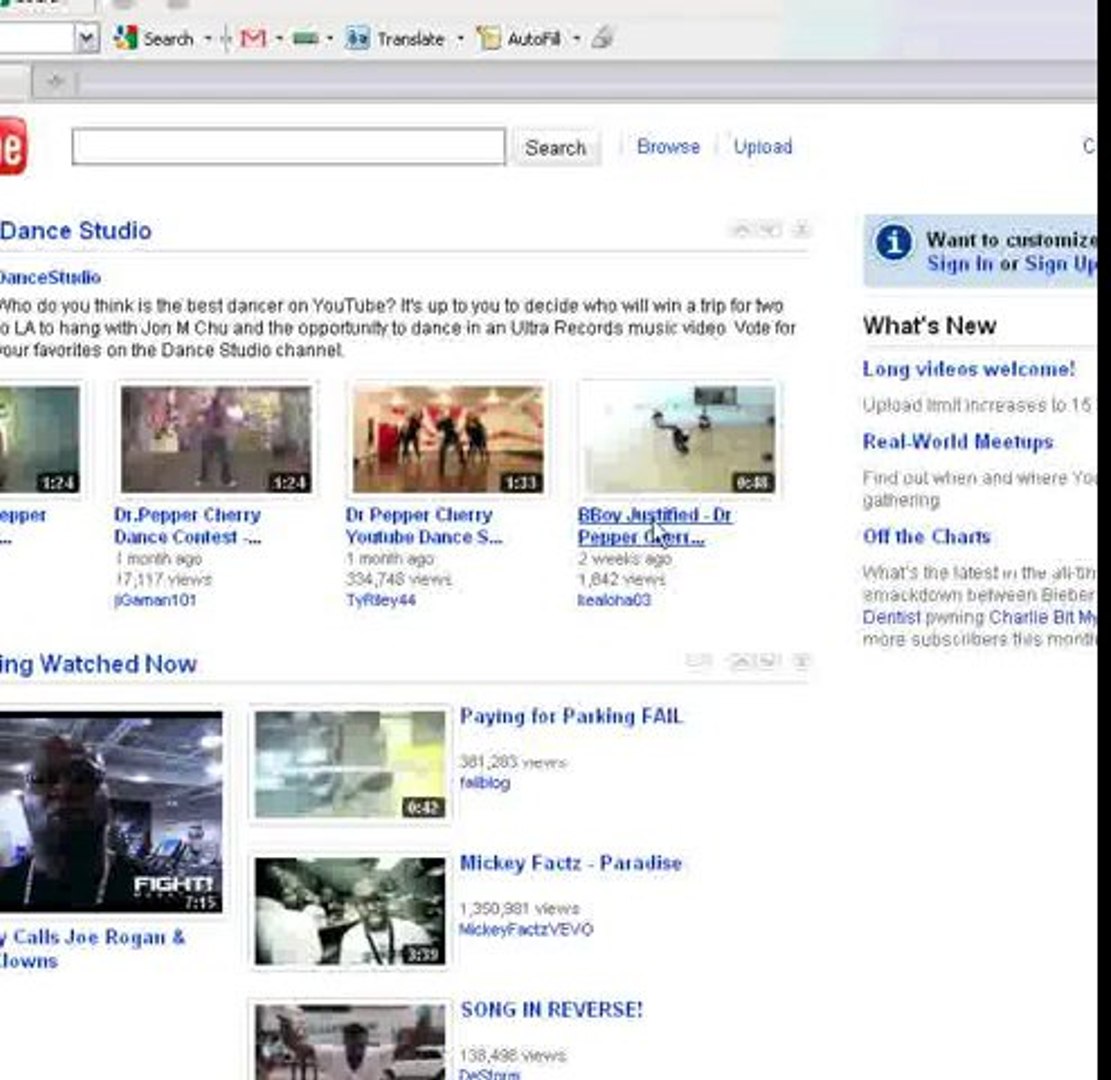
Task: Visit uploader jGaman101 channel
Action: [154, 600]
